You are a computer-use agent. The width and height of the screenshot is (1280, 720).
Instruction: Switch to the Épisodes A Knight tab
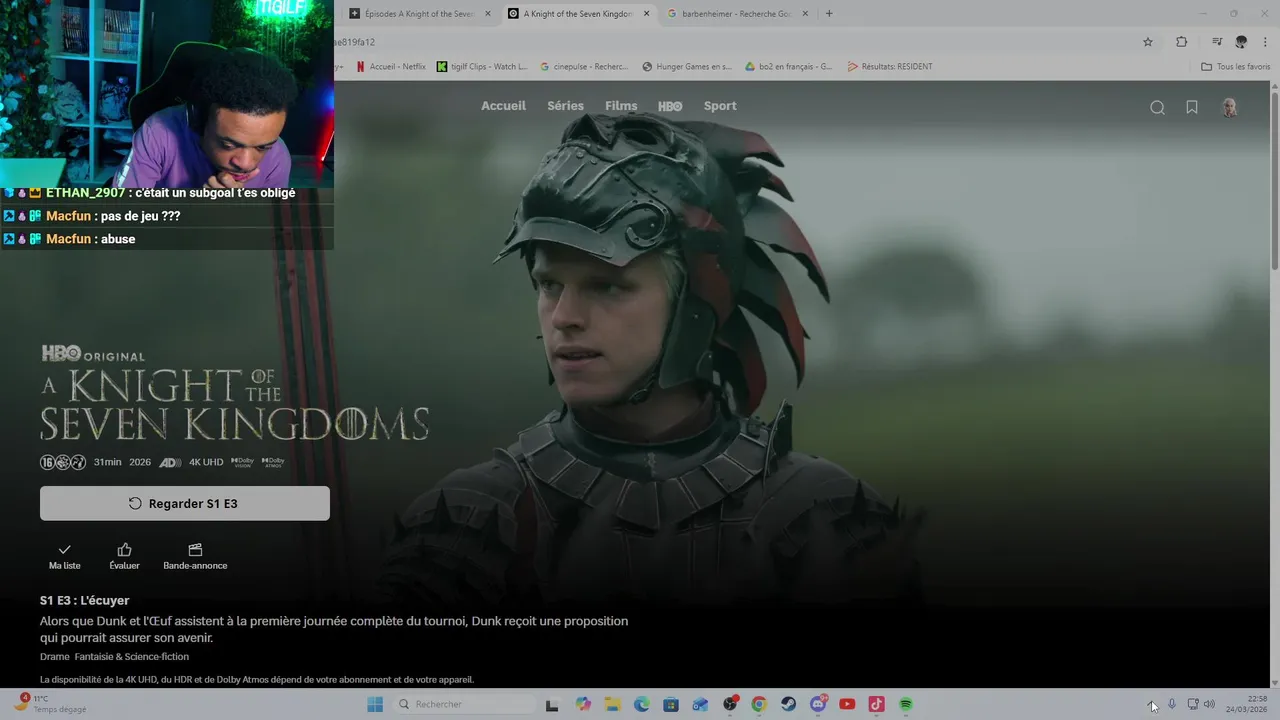(x=420, y=14)
